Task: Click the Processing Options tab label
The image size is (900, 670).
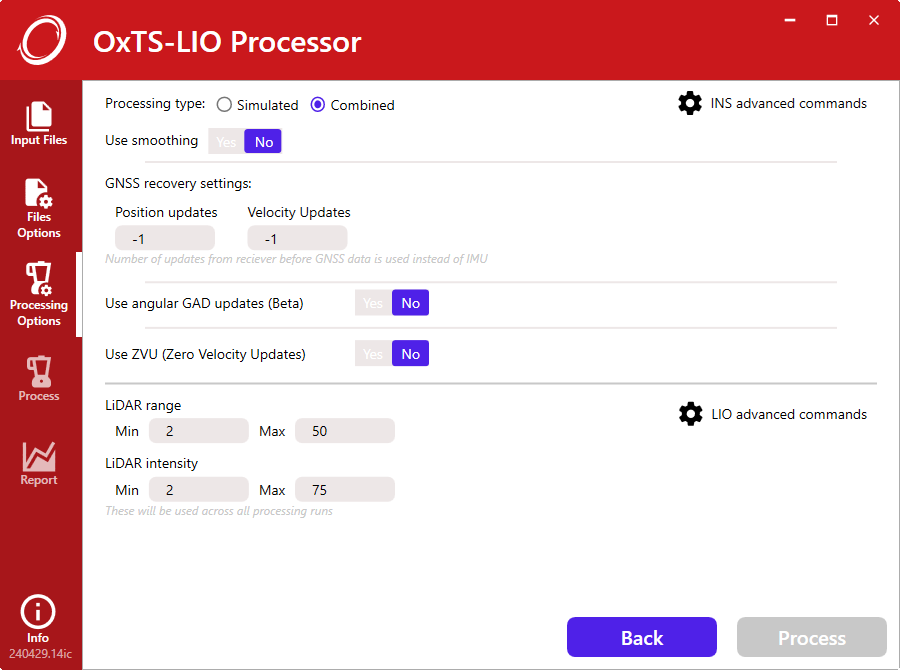Action: [39, 313]
